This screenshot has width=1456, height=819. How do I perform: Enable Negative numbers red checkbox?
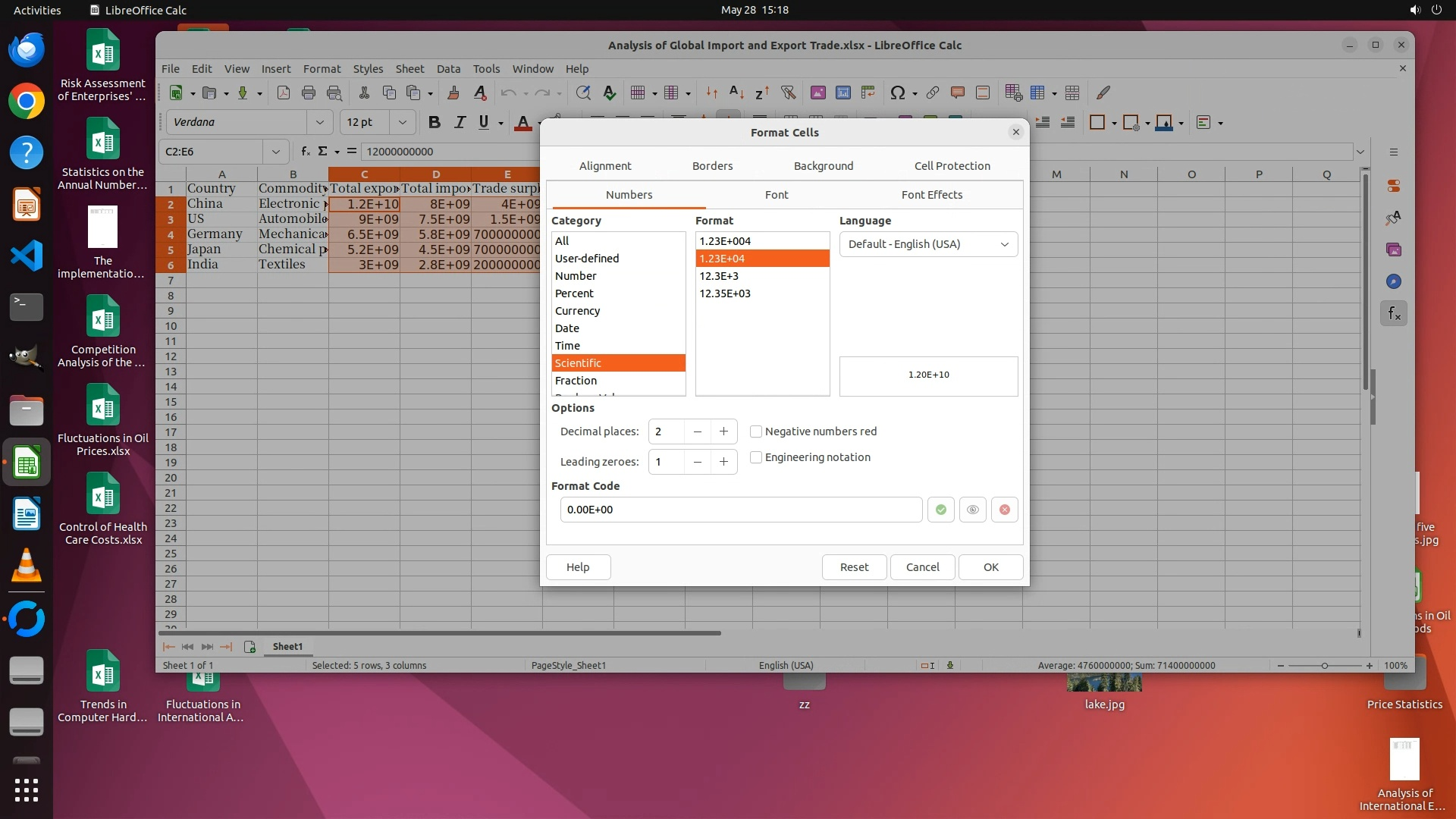click(x=756, y=431)
